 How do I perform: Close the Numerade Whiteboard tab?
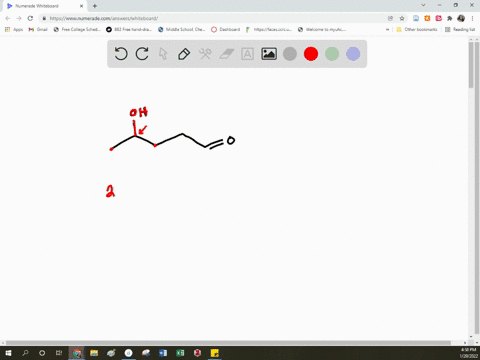click(x=81, y=6)
